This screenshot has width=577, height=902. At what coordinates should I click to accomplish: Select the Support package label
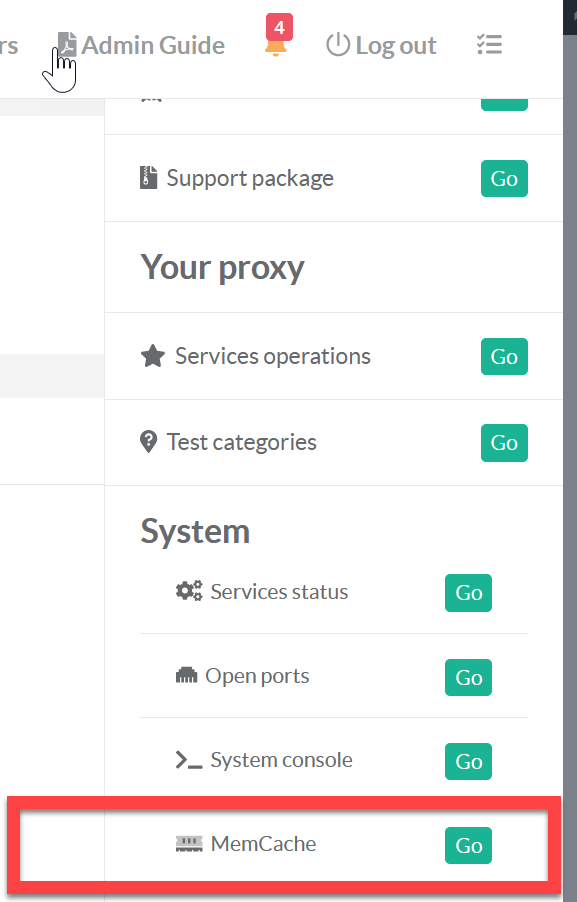click(250, 178)
